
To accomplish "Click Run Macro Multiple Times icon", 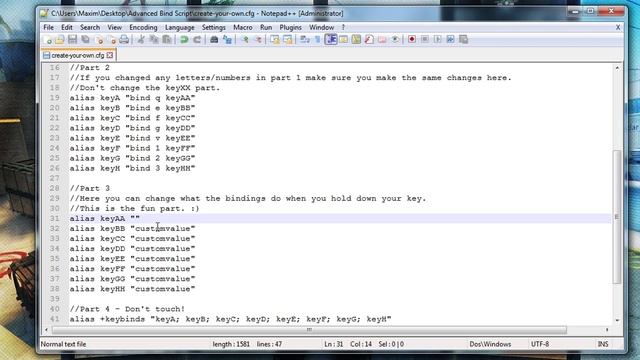I will tap(451, 40).
